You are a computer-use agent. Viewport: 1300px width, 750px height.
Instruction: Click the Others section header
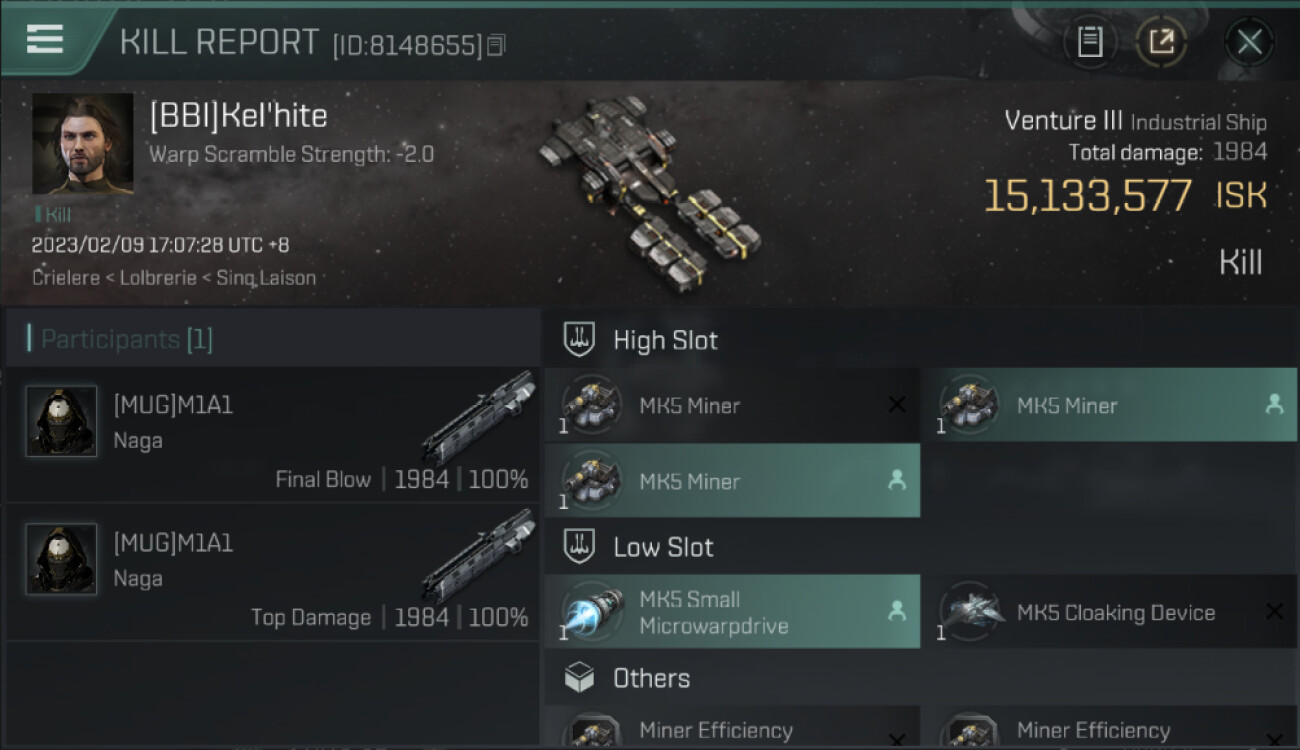pyautogui.click(x=651, y=678)
